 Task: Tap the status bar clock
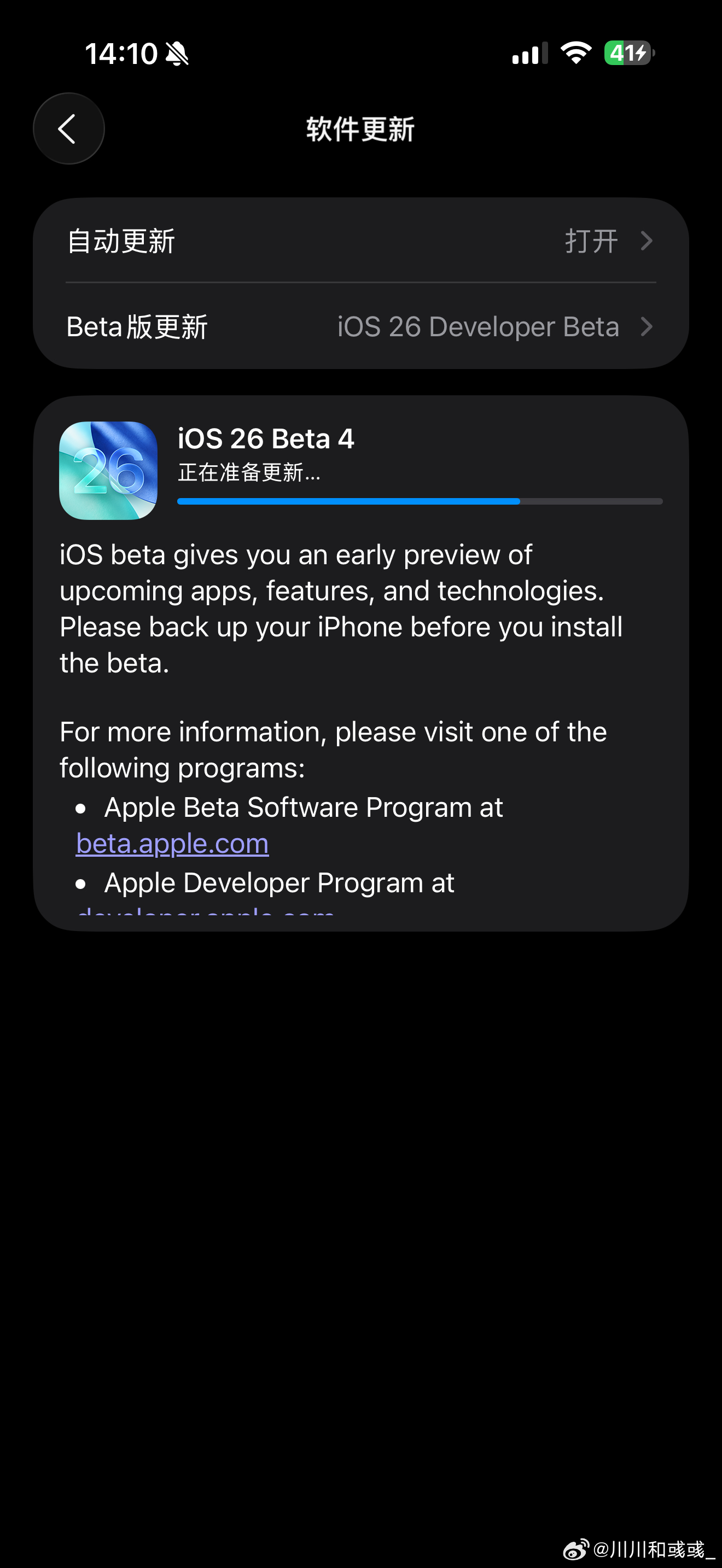pos(121,54)
